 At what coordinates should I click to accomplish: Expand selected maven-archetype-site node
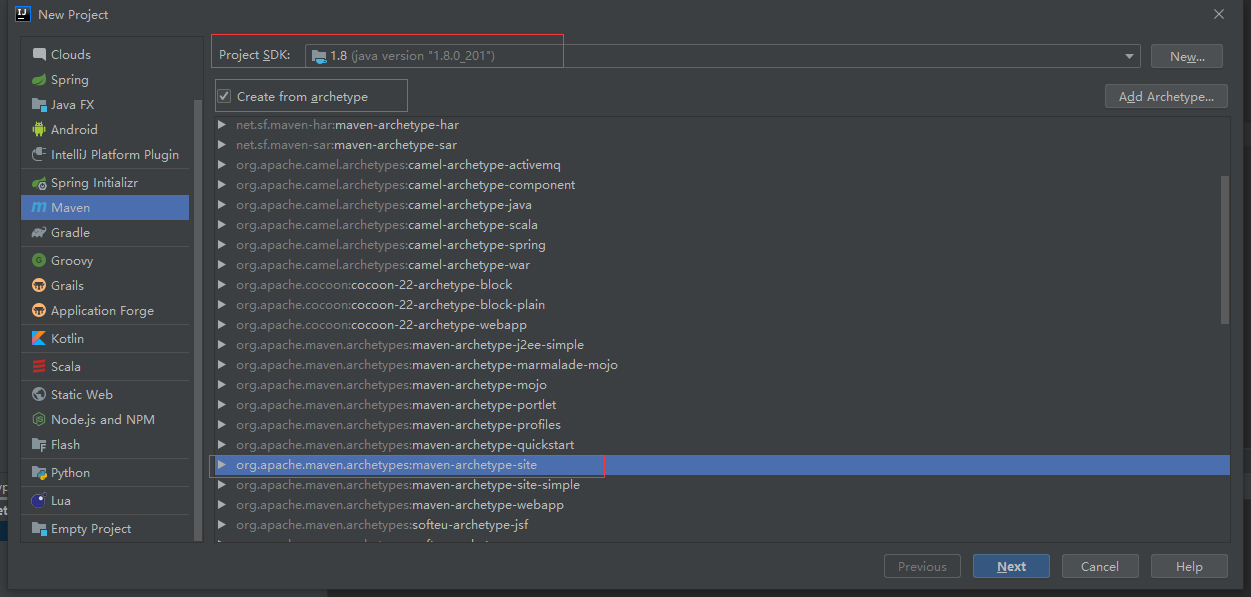click(x=222, y=465)
